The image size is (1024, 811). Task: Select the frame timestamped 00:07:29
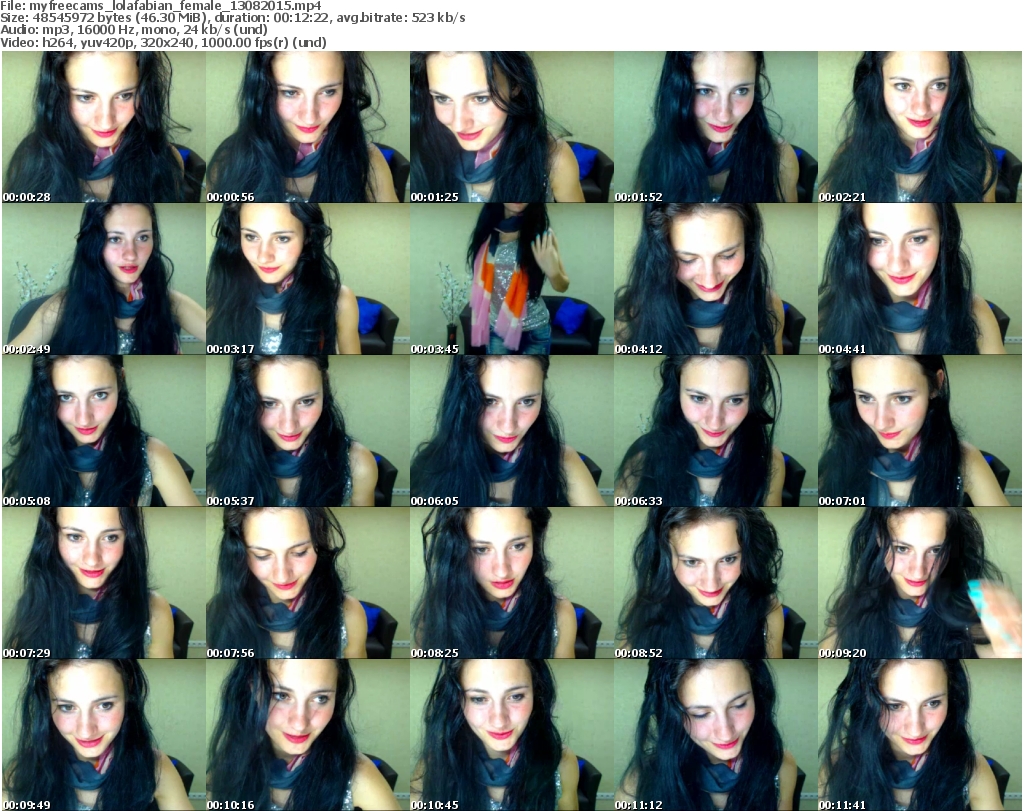point(104,583)
